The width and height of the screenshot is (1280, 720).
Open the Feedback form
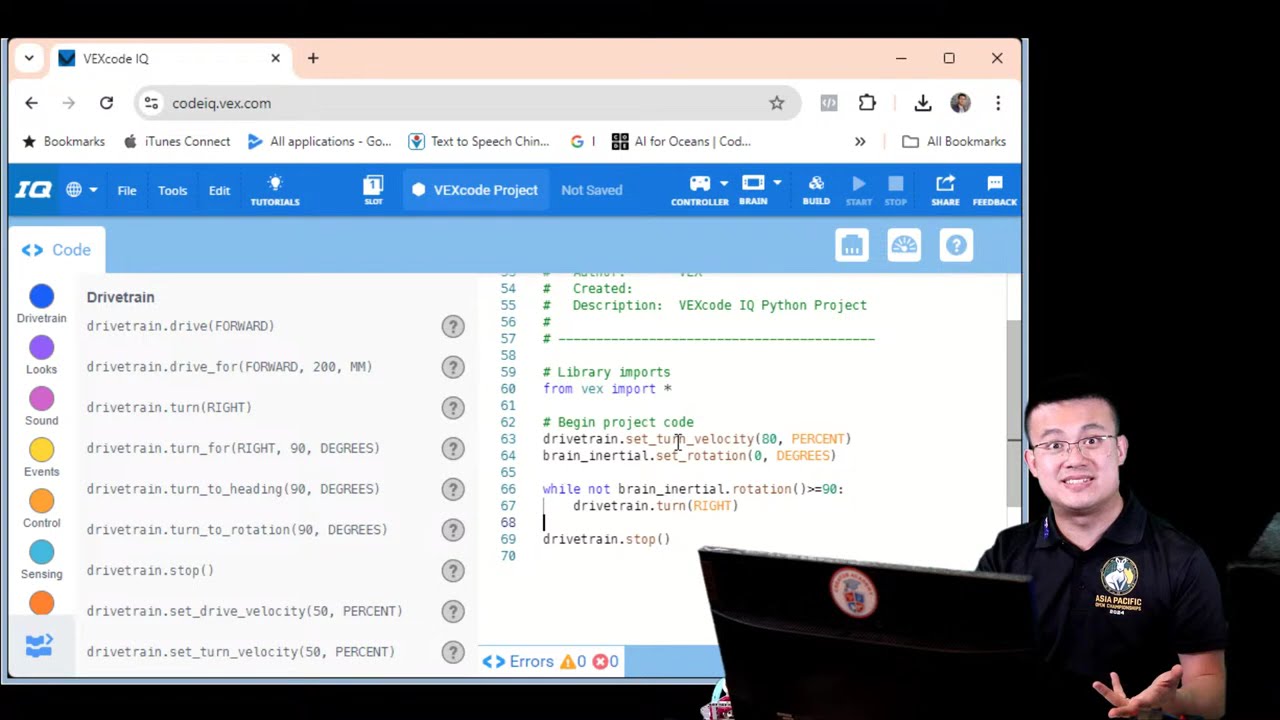pos(995,190)
